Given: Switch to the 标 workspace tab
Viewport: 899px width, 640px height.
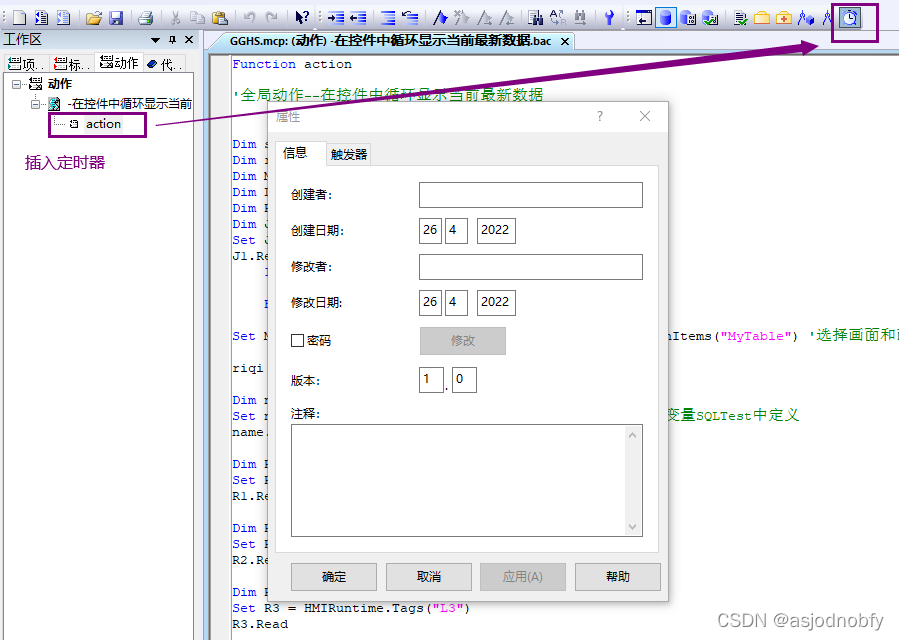Looking at the screenshot, I should coord(71,64).
